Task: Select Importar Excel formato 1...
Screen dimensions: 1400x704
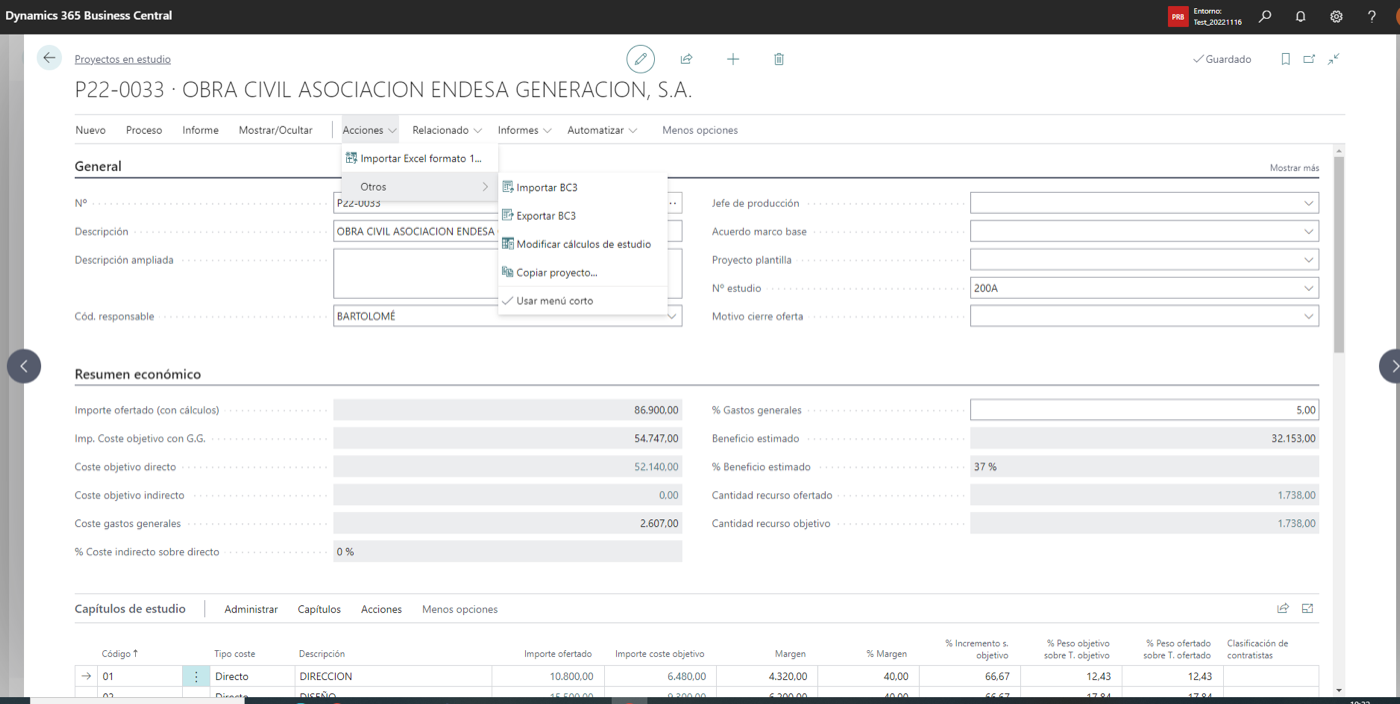Action: (420, 158)
